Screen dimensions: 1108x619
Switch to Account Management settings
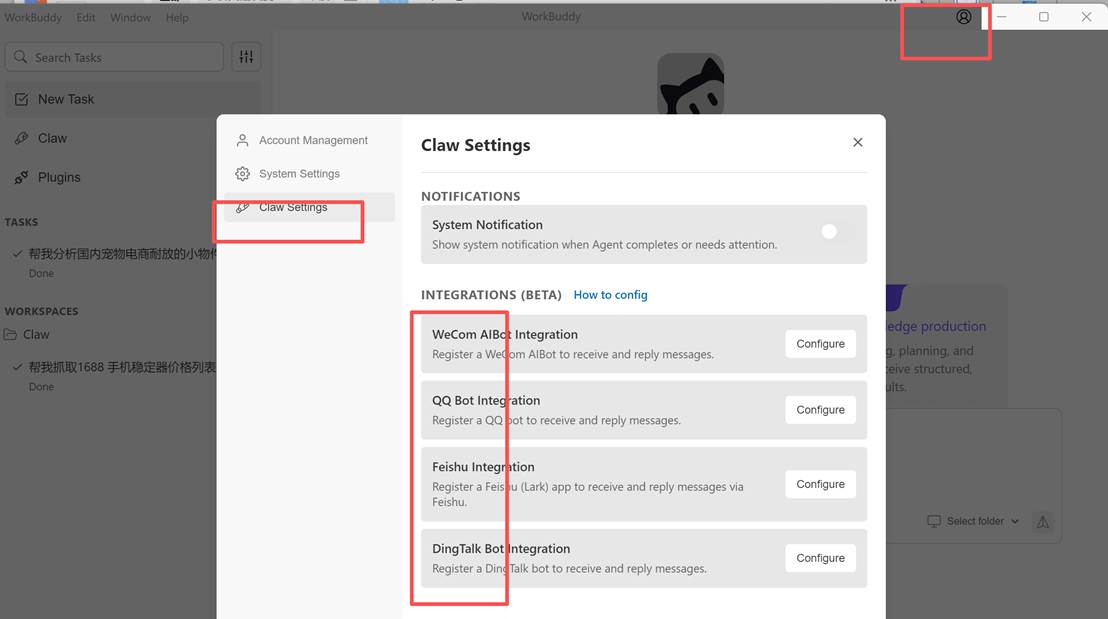[x=310, y=140]
